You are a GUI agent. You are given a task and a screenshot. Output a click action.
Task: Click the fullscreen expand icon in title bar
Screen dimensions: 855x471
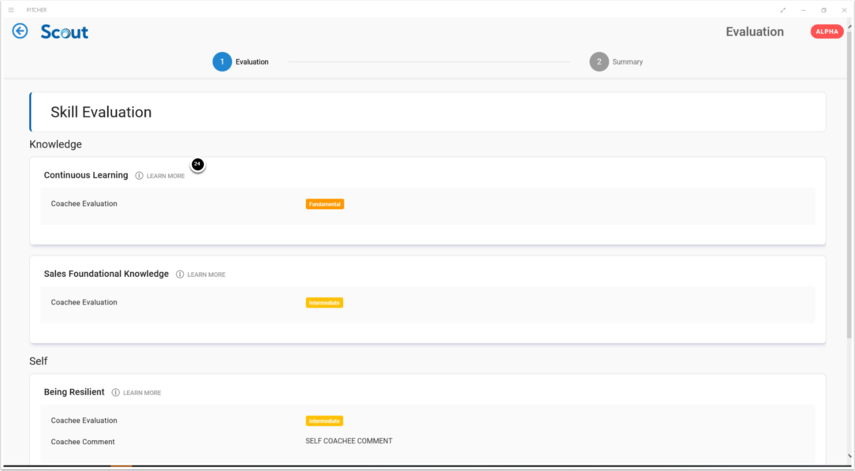click(782, 10)
